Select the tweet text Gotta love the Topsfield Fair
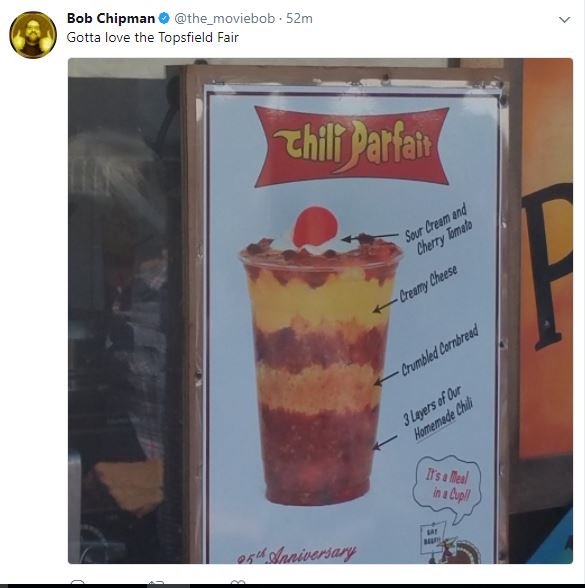585x588 pixels. tap(153, 38)
